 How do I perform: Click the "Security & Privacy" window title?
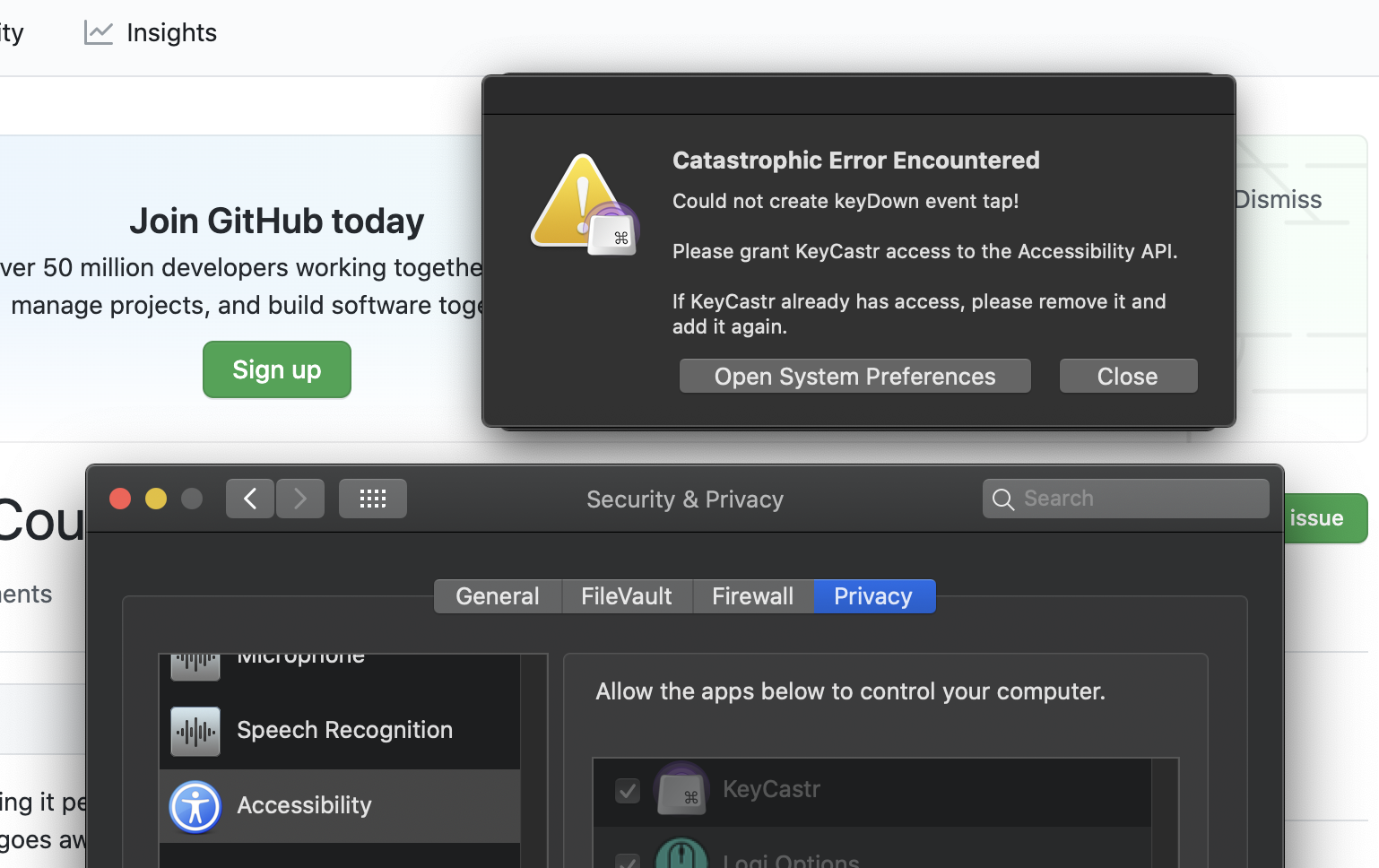click(685, 499)
